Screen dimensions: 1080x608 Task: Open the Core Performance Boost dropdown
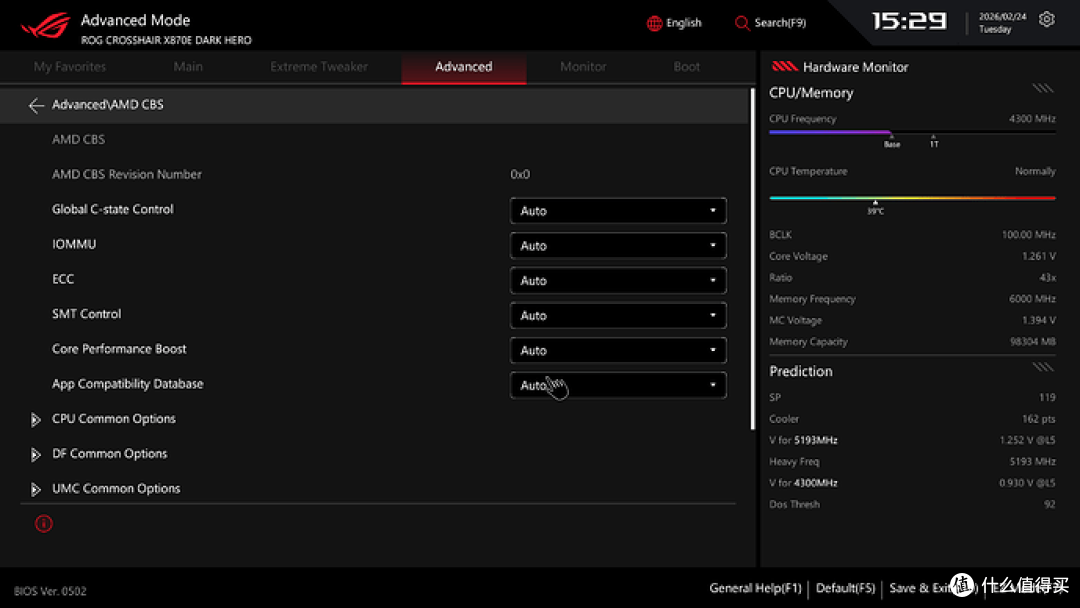click(x=618, y=350)
